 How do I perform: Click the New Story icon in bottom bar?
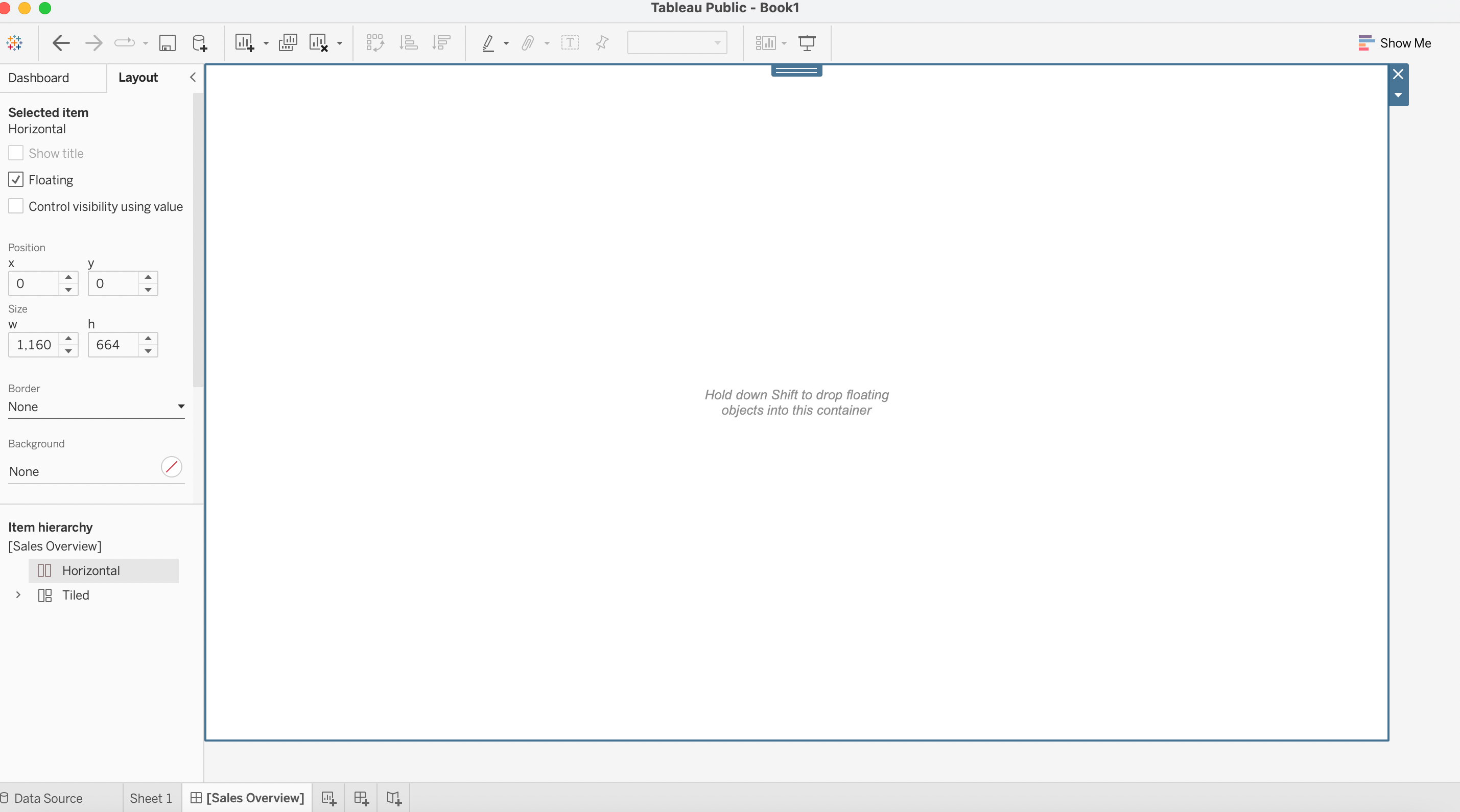[x=394, y=798]
